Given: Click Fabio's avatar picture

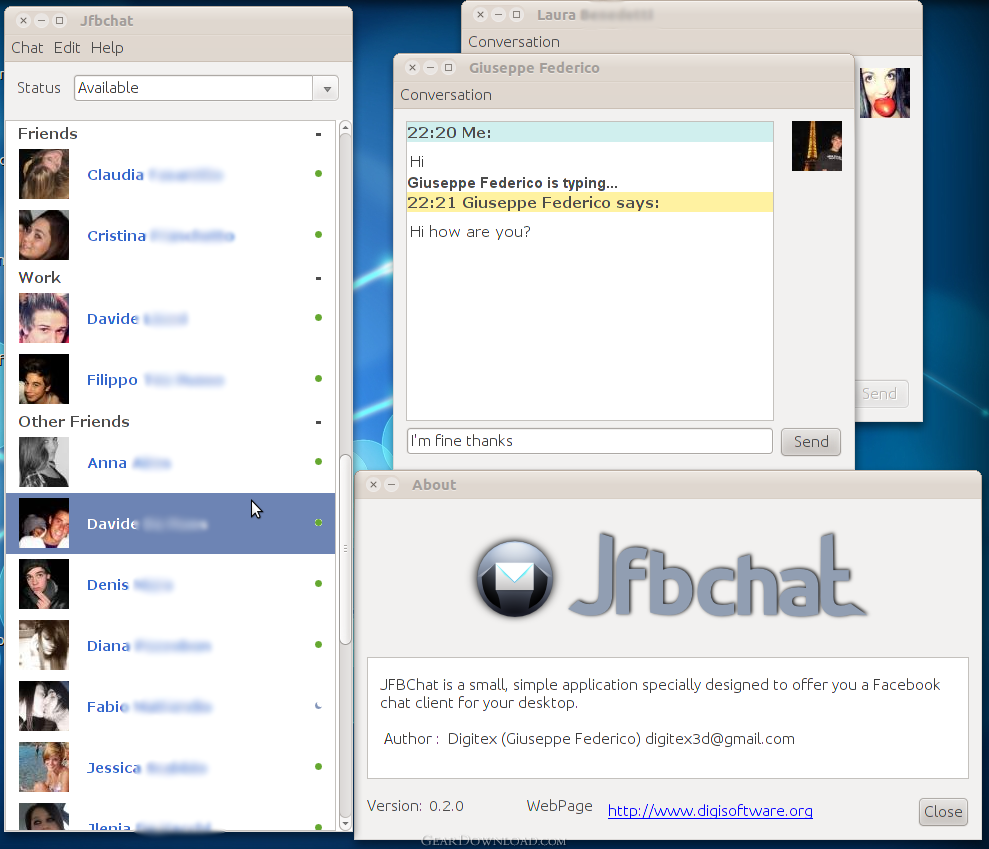Looking at the screenshot, I should 44,706.
